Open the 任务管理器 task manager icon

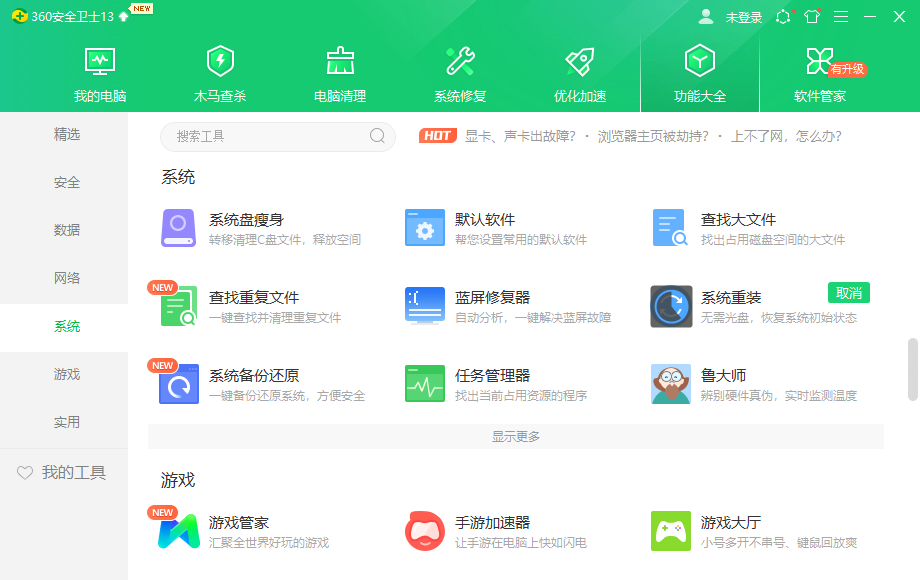(425, 384)
